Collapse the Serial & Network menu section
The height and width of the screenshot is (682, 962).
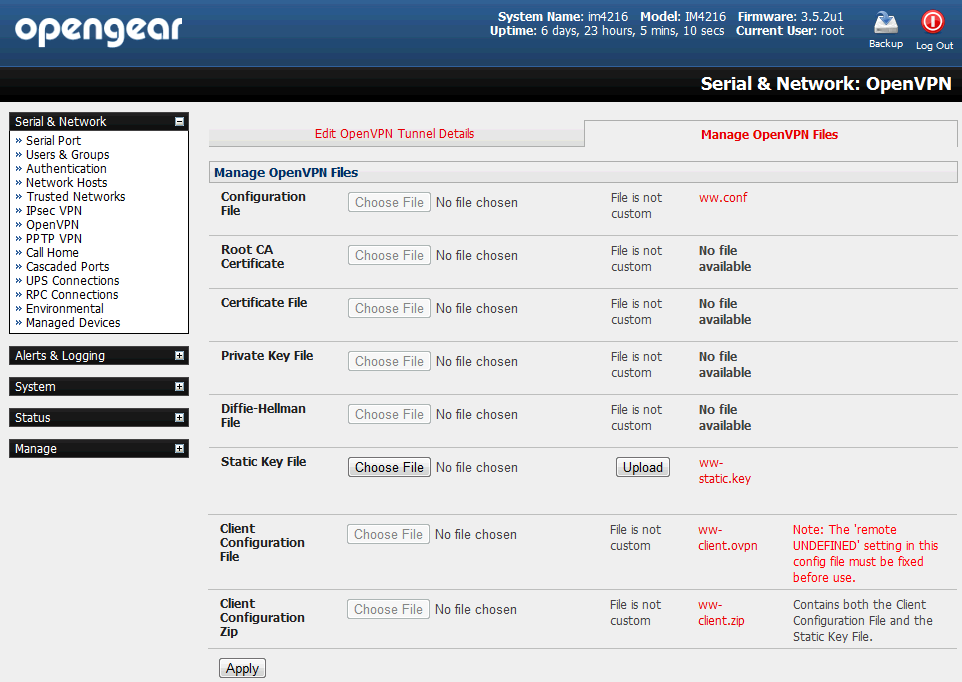click(179, 122)
